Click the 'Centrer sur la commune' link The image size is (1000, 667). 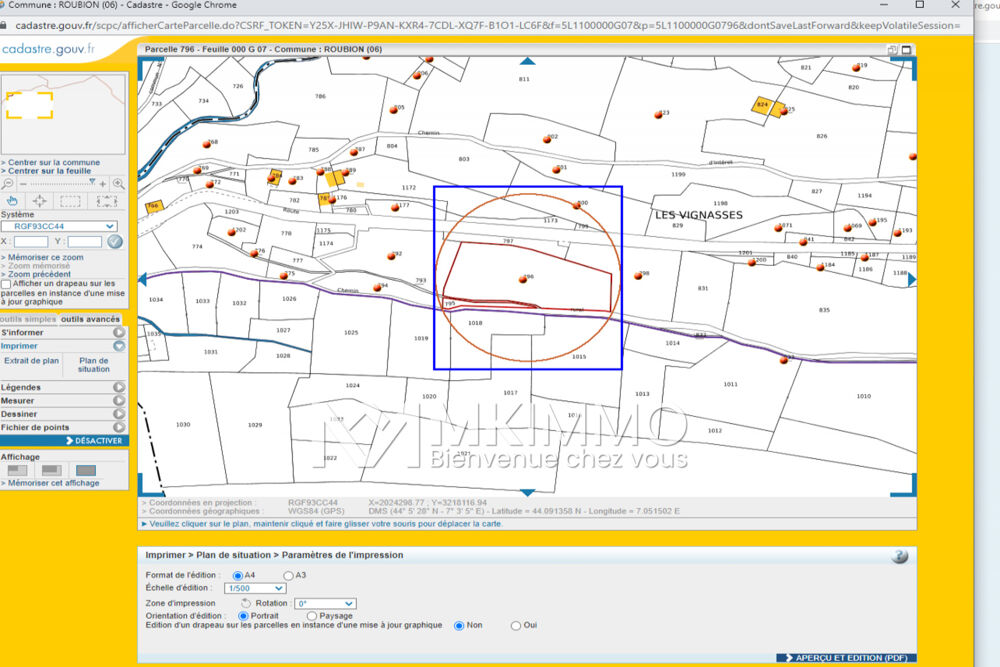tap(53, 162)
